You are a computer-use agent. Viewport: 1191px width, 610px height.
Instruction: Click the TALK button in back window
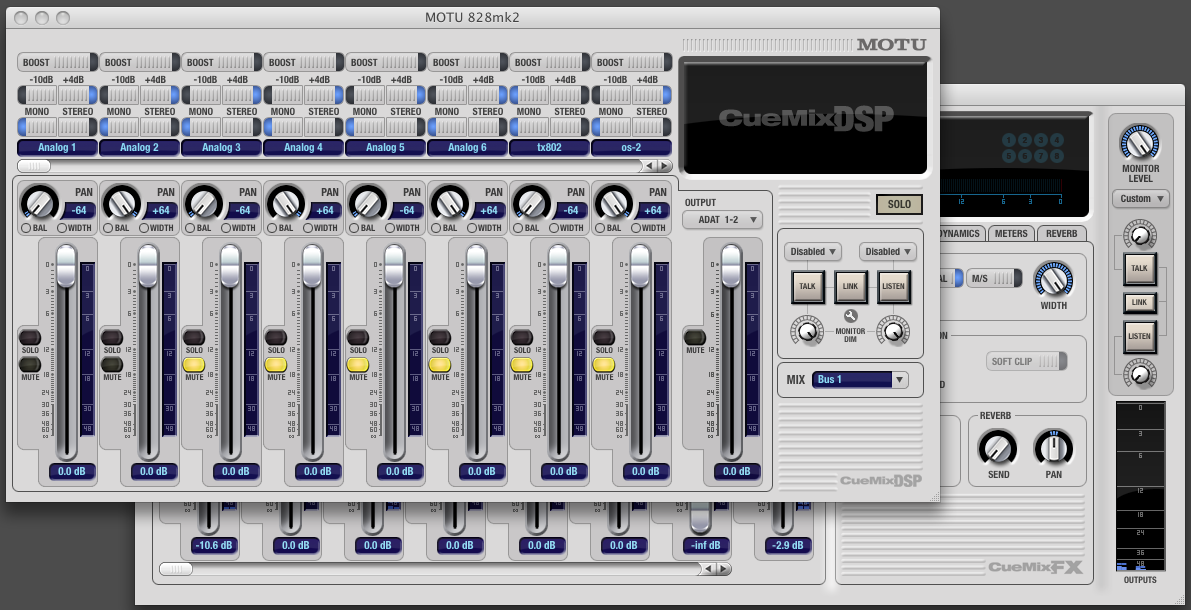[x=1139, y=268]
